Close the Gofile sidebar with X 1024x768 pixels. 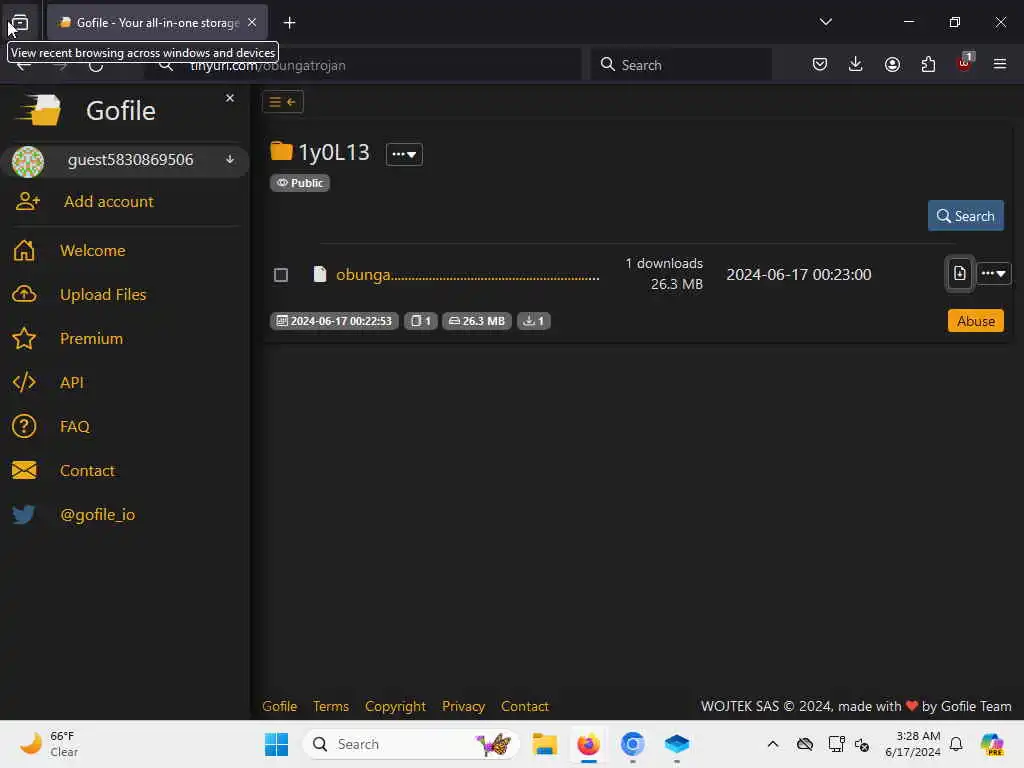[230, 98]
